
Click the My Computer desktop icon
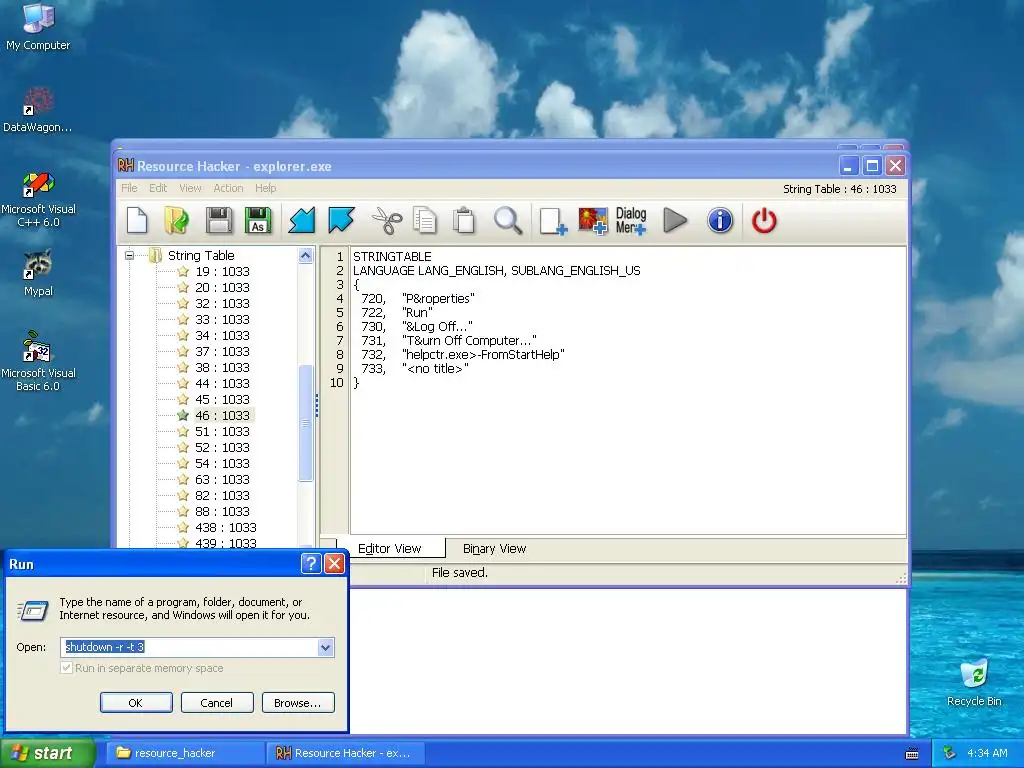tap(38, 27)
